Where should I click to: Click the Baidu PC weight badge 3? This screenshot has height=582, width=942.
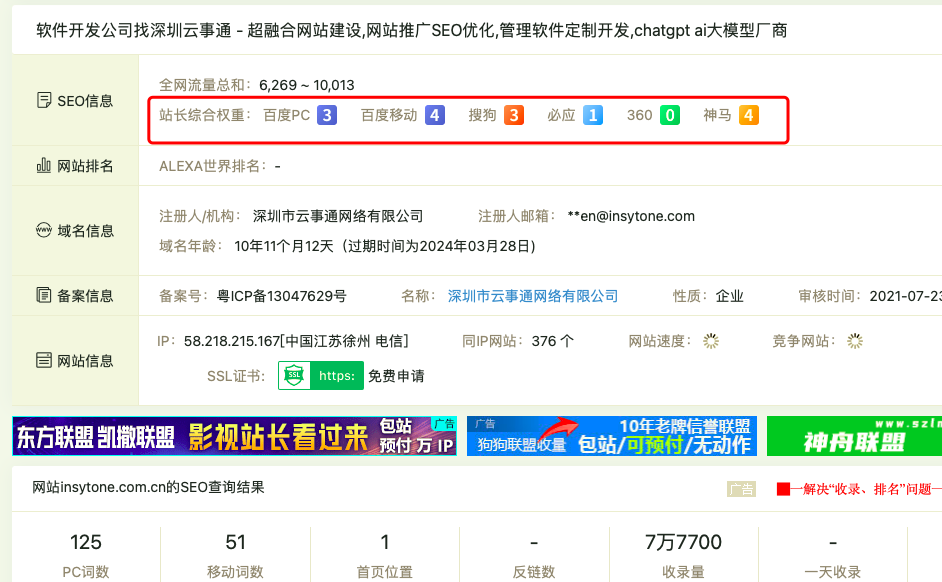[x=327, y=115]
